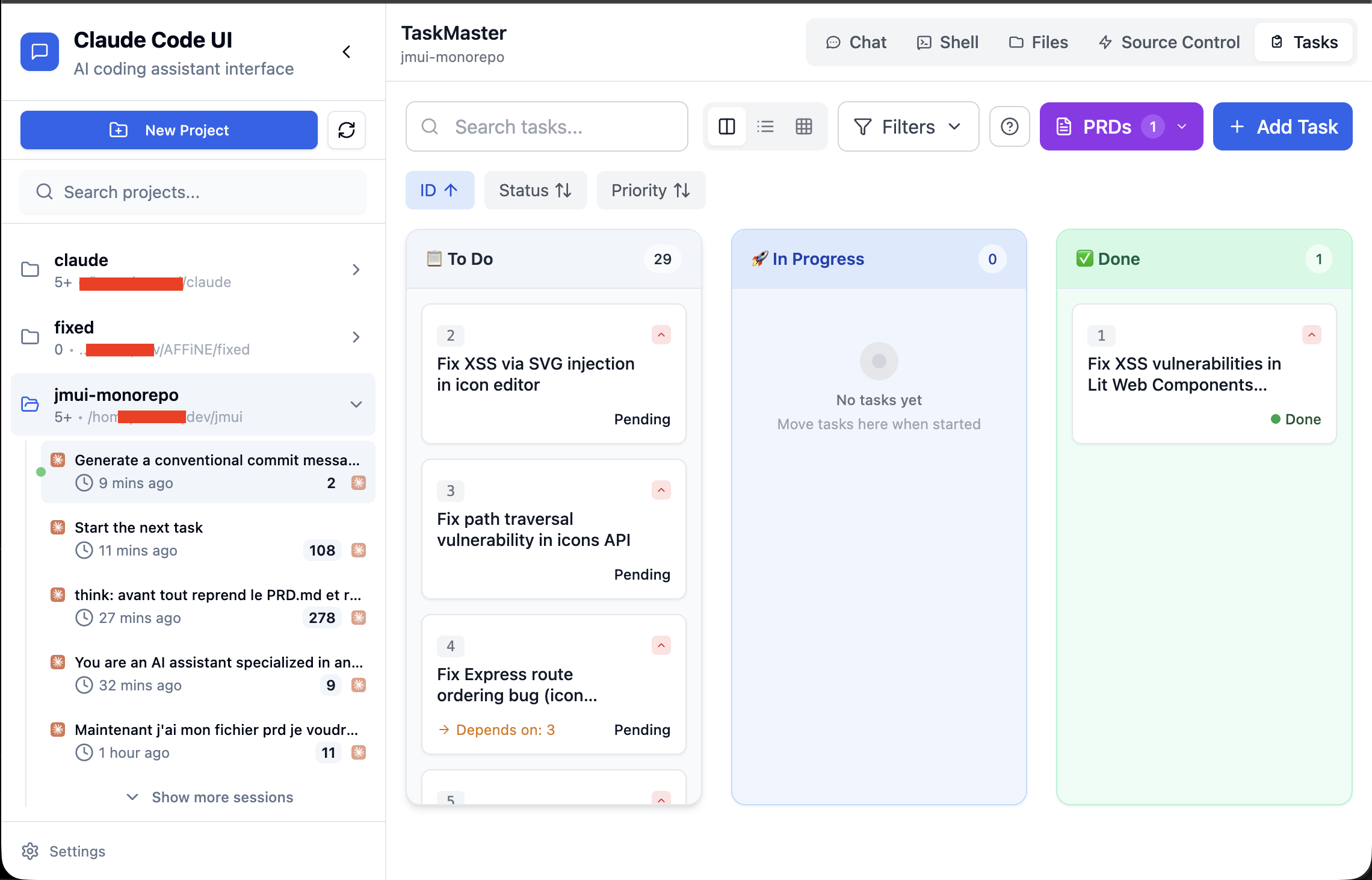The image size is (1372, 880).
Task: Click the Add Task button
Action: coord(1282,126)
